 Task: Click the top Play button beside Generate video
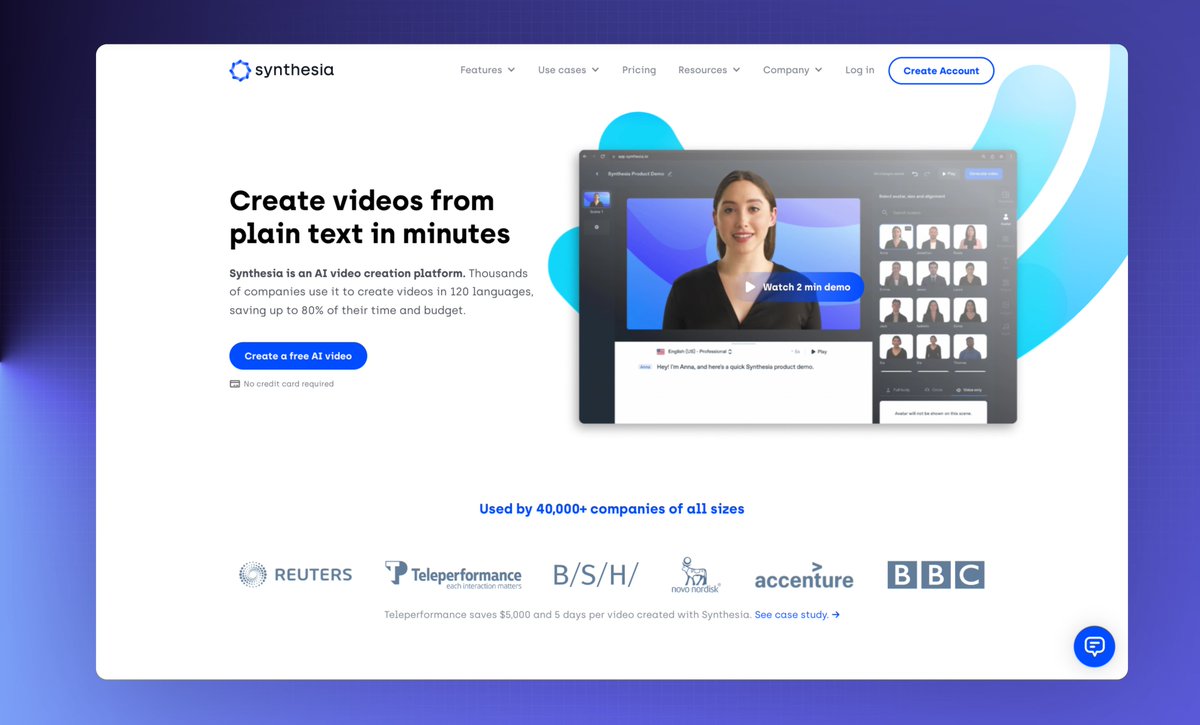coord(948,174)
